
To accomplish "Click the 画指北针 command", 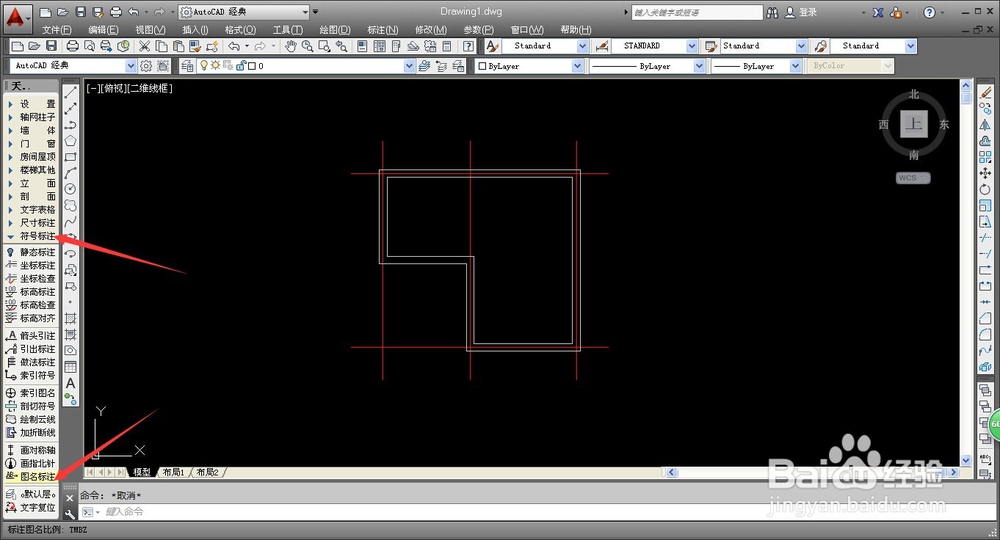I will 31,463.
